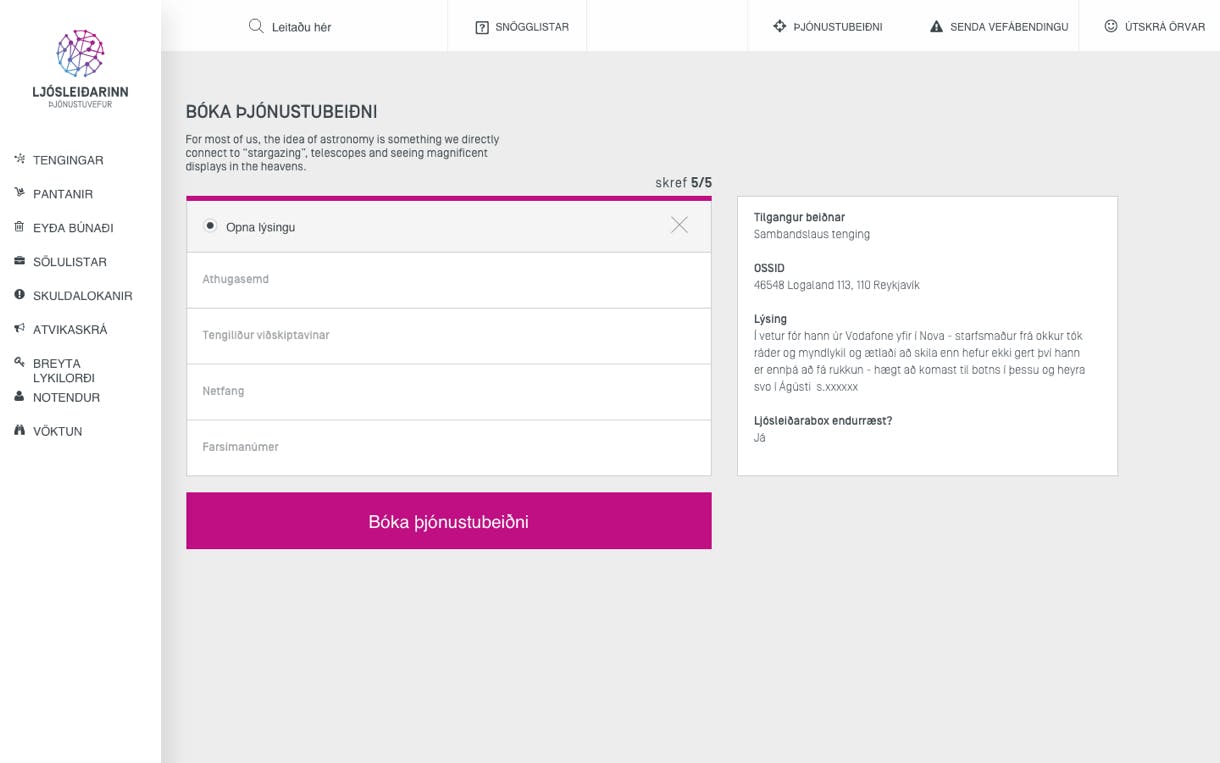
Task: Open Pantanir in the sidebar
Action: [63, 194]
